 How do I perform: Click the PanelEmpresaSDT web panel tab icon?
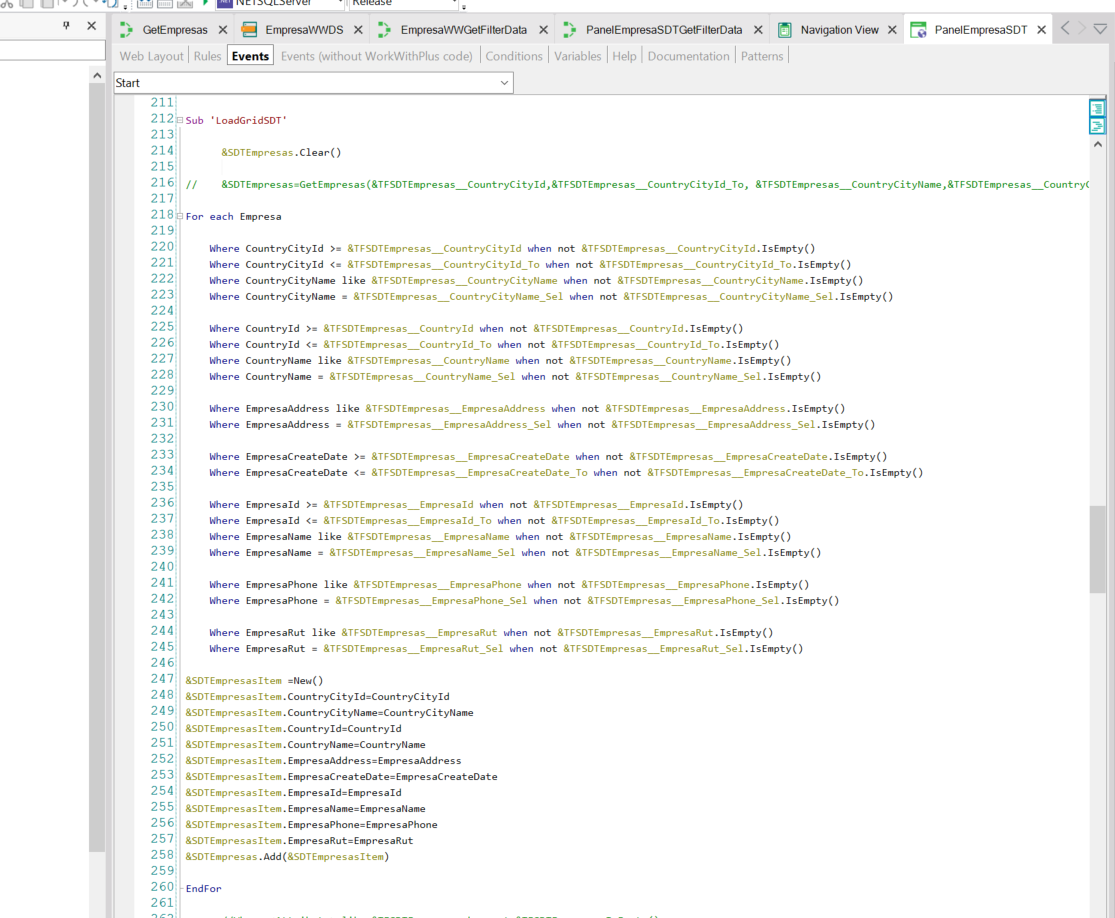pos(918,30)
